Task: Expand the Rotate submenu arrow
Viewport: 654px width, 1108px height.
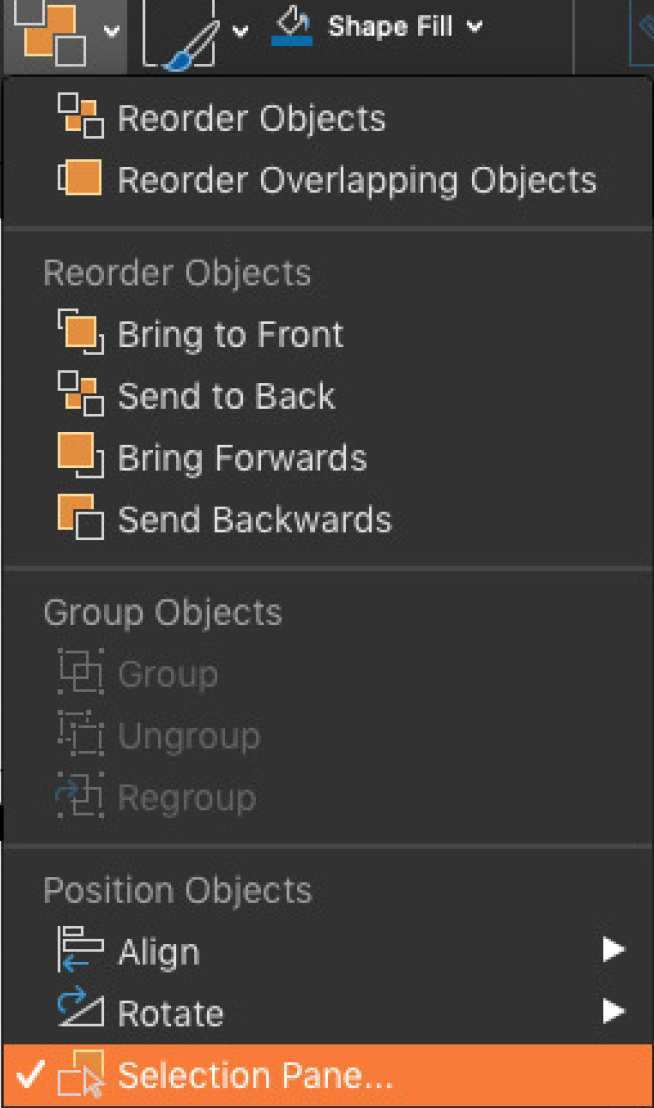Action: [x=613, y=1013]
